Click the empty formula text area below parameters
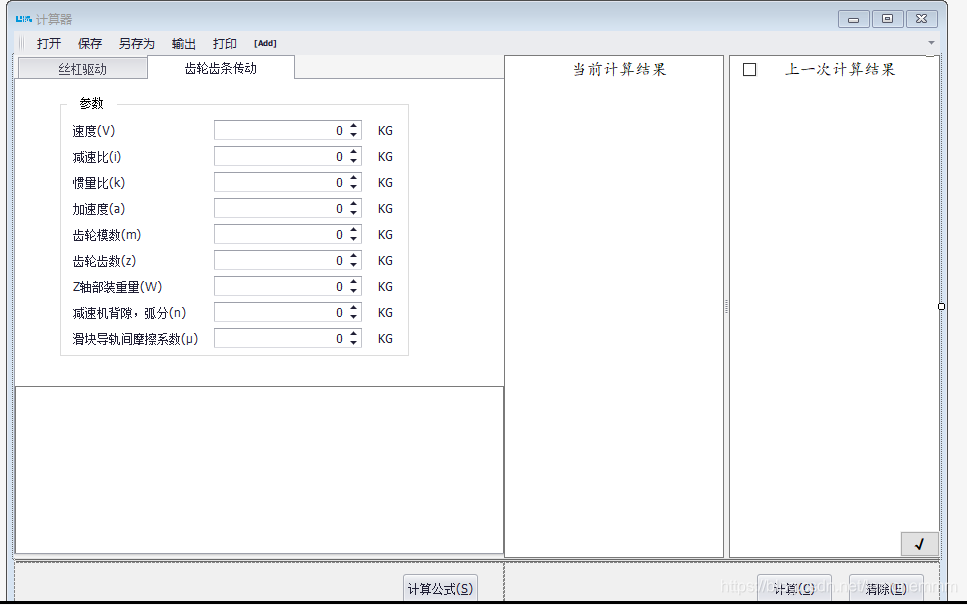 (x=259, y=470)
